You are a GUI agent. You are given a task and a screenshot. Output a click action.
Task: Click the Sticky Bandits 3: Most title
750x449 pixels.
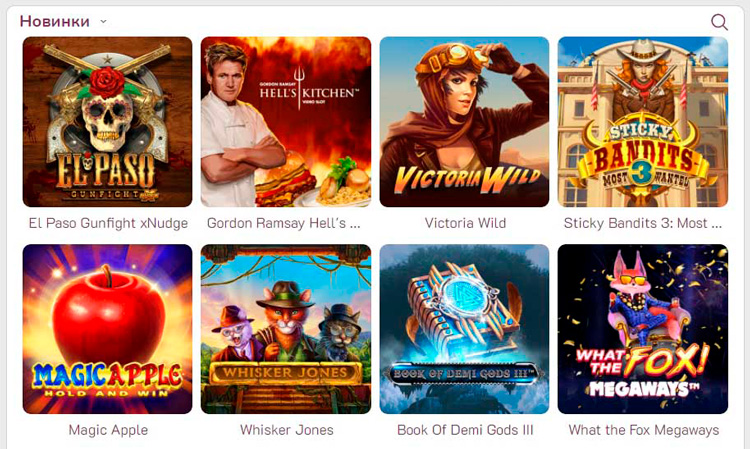[643, 223]
